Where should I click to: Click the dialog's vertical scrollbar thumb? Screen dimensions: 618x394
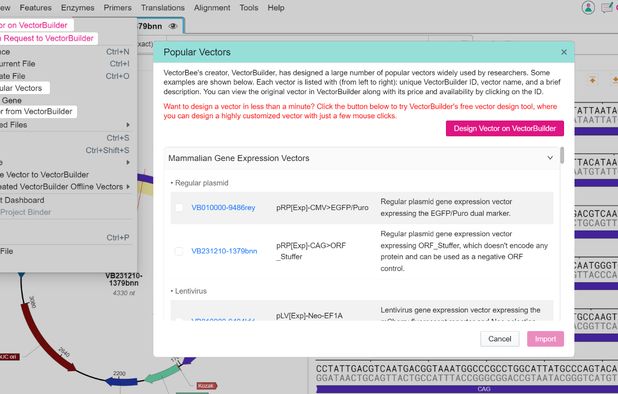coord(562,155)
